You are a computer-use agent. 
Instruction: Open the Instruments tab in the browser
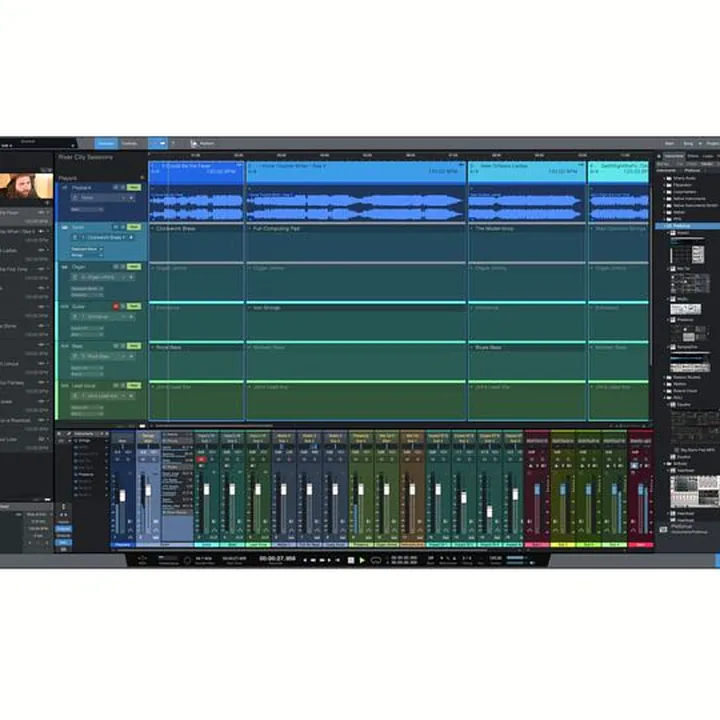tap(674, 156)
